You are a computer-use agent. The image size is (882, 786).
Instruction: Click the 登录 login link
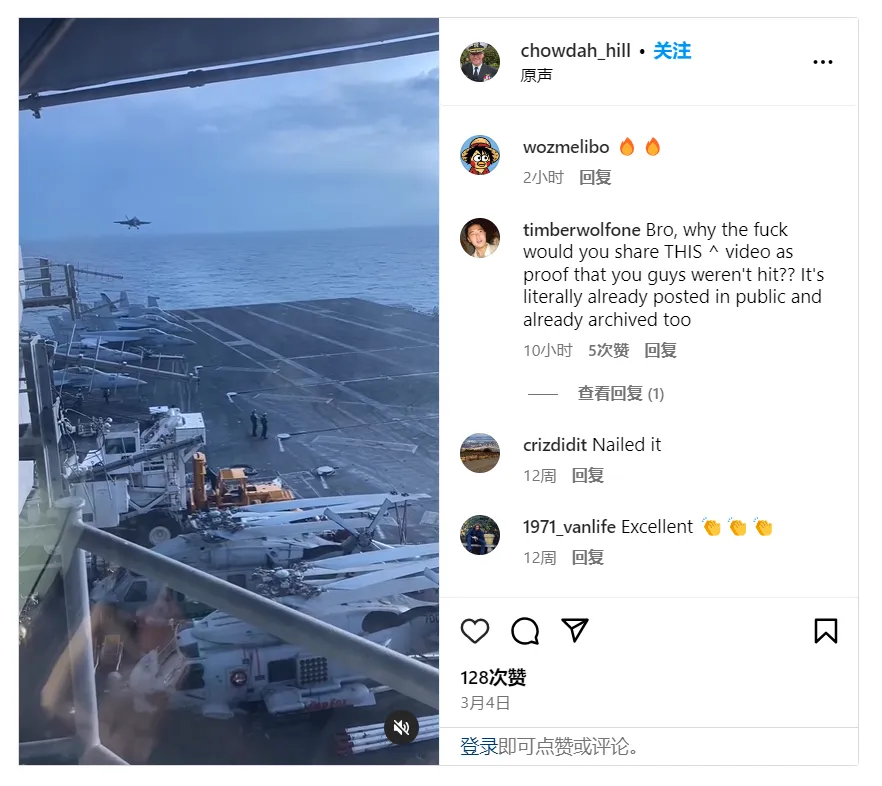(x=479, y=747)
